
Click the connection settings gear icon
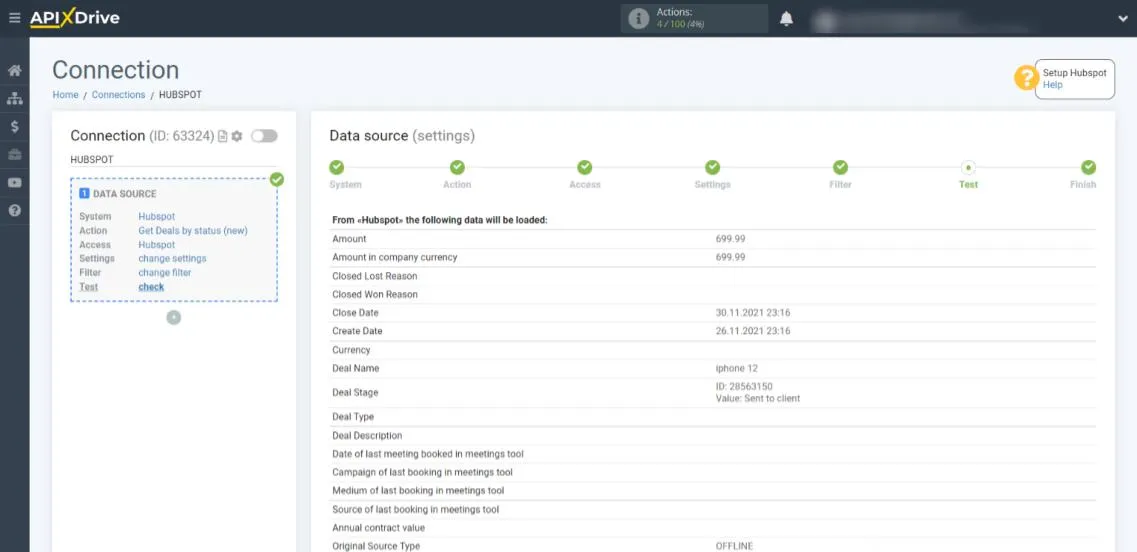tap(237, 136)
